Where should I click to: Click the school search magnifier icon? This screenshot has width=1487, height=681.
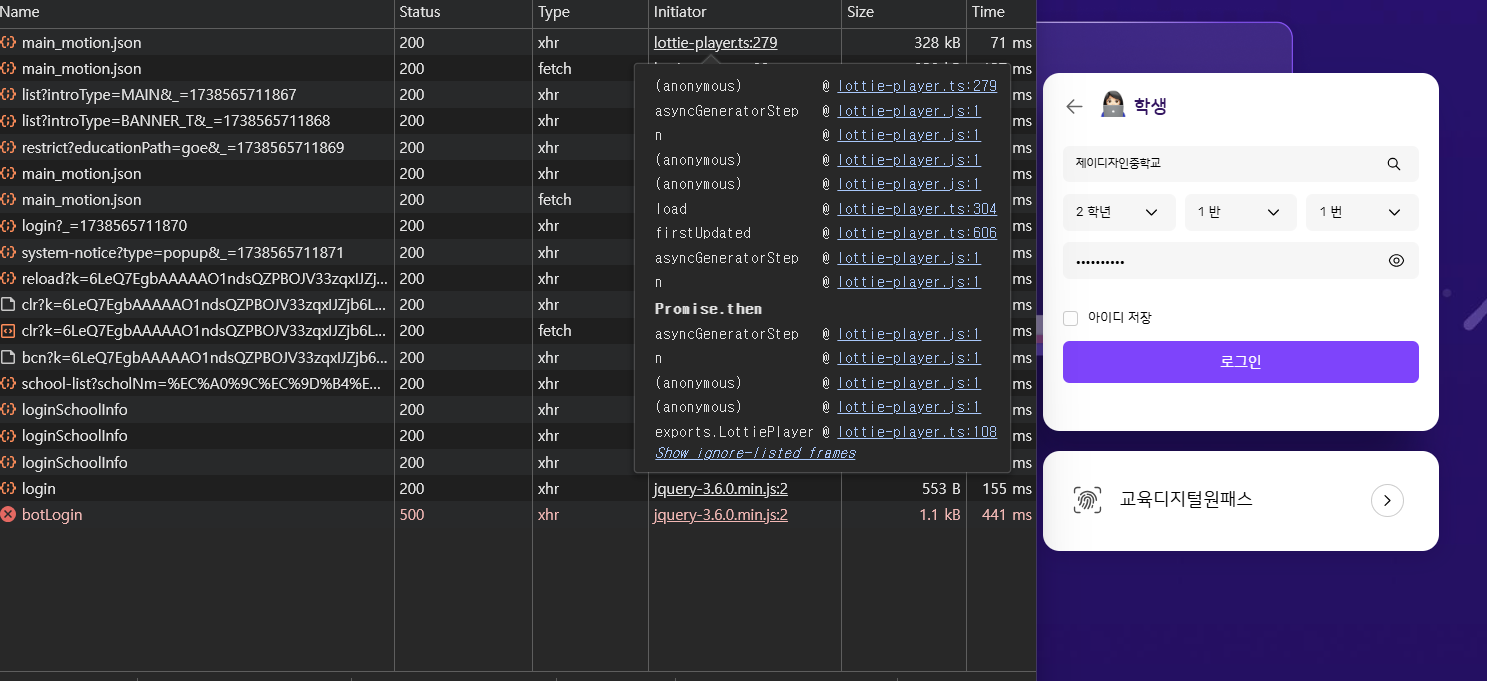point(1394,164)
